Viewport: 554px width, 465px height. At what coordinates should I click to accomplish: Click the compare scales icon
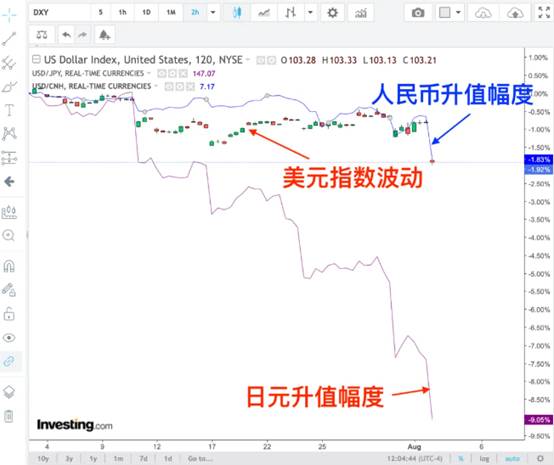pyautogui.click(x=42, y=35)
